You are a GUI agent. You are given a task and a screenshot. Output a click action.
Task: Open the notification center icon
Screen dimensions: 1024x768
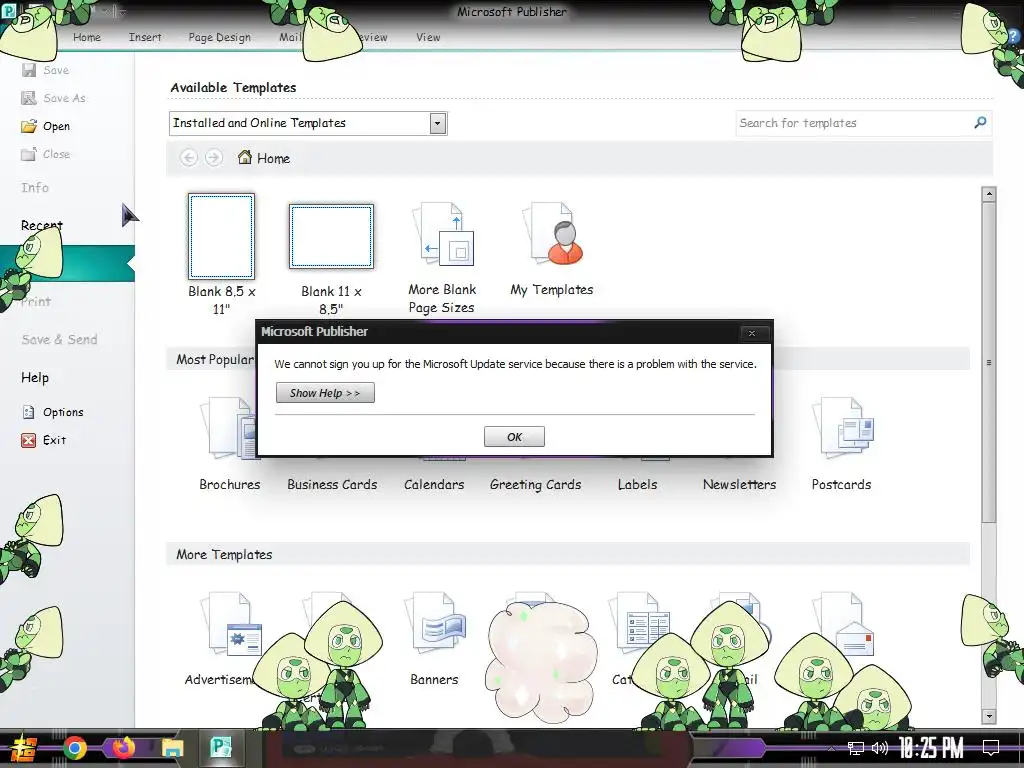pos(991,747)
